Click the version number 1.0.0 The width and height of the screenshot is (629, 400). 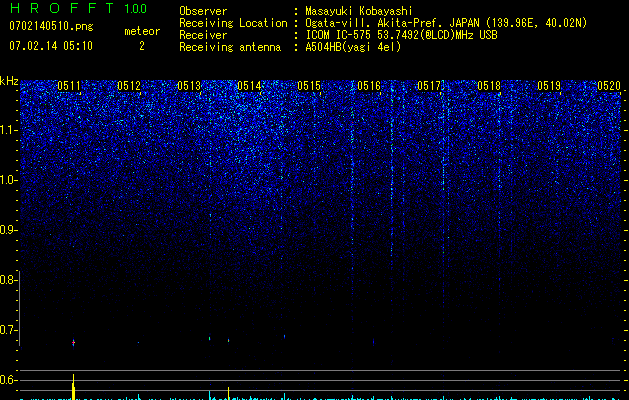tap(135, 9)
